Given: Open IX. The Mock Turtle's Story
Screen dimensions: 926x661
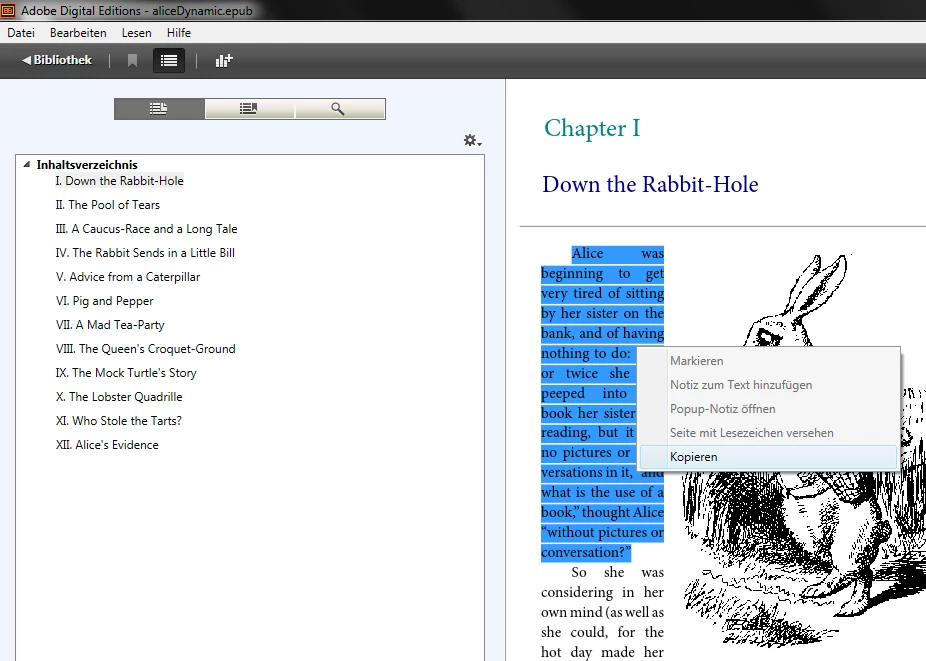Looking at the screenshot, I should [126, 373].
